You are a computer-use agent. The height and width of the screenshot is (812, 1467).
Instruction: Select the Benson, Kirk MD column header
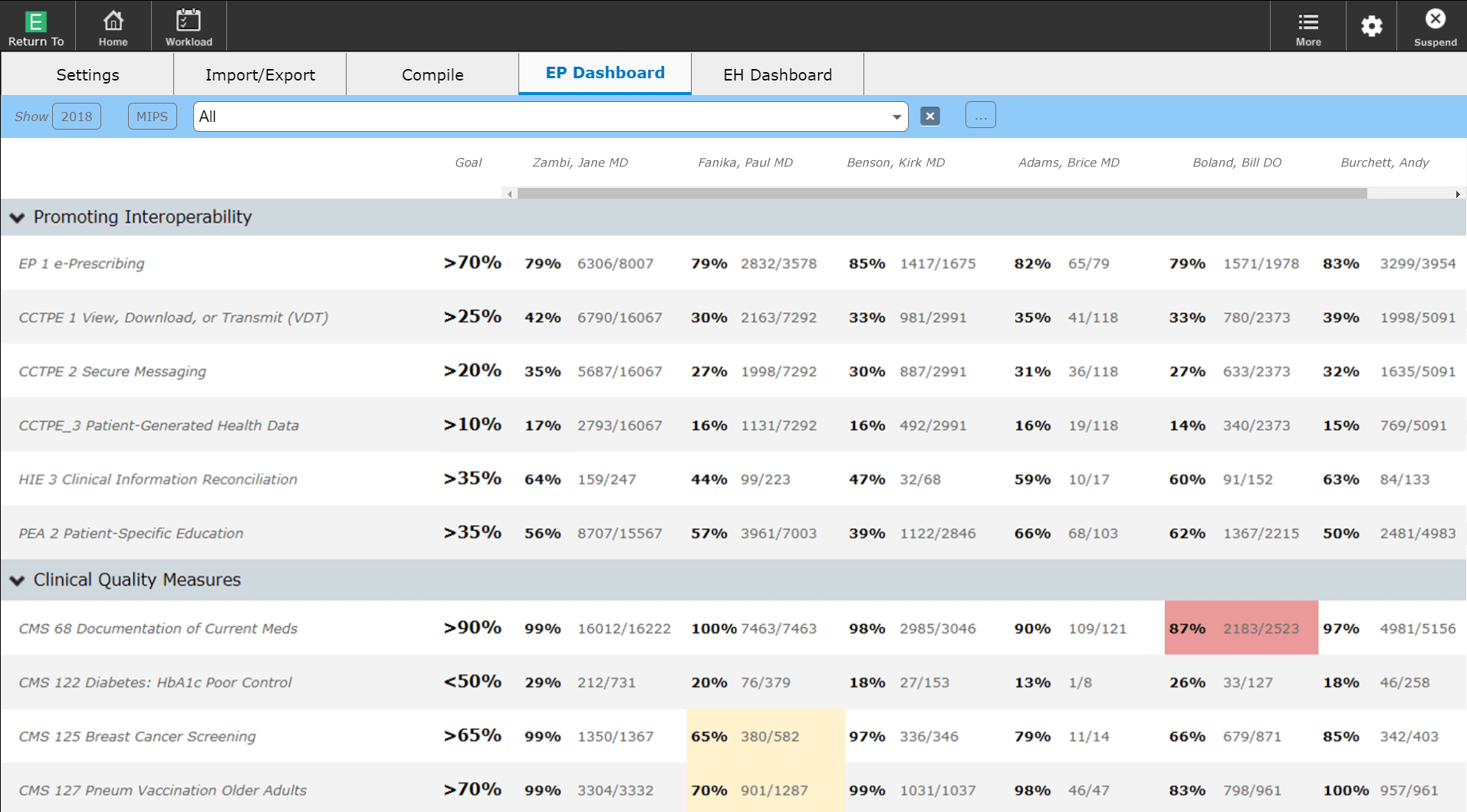click(895, 163)
